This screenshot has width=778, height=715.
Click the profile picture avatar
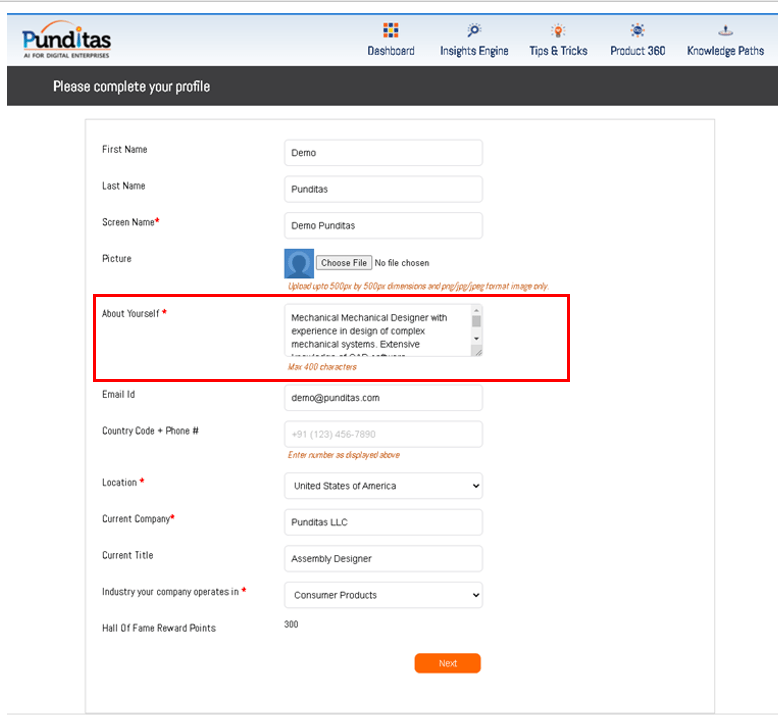pos(299,263)
